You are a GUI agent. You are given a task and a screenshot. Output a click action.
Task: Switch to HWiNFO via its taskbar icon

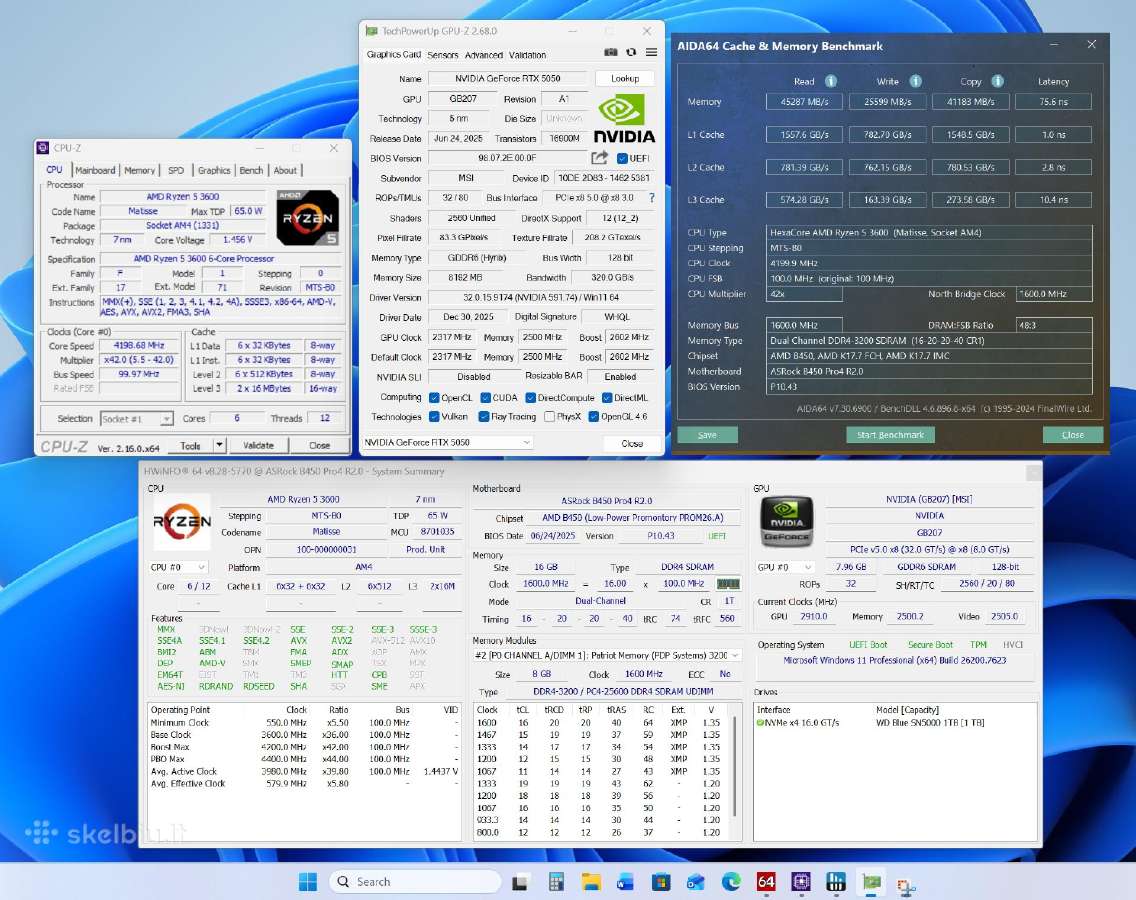click(835, 882)
